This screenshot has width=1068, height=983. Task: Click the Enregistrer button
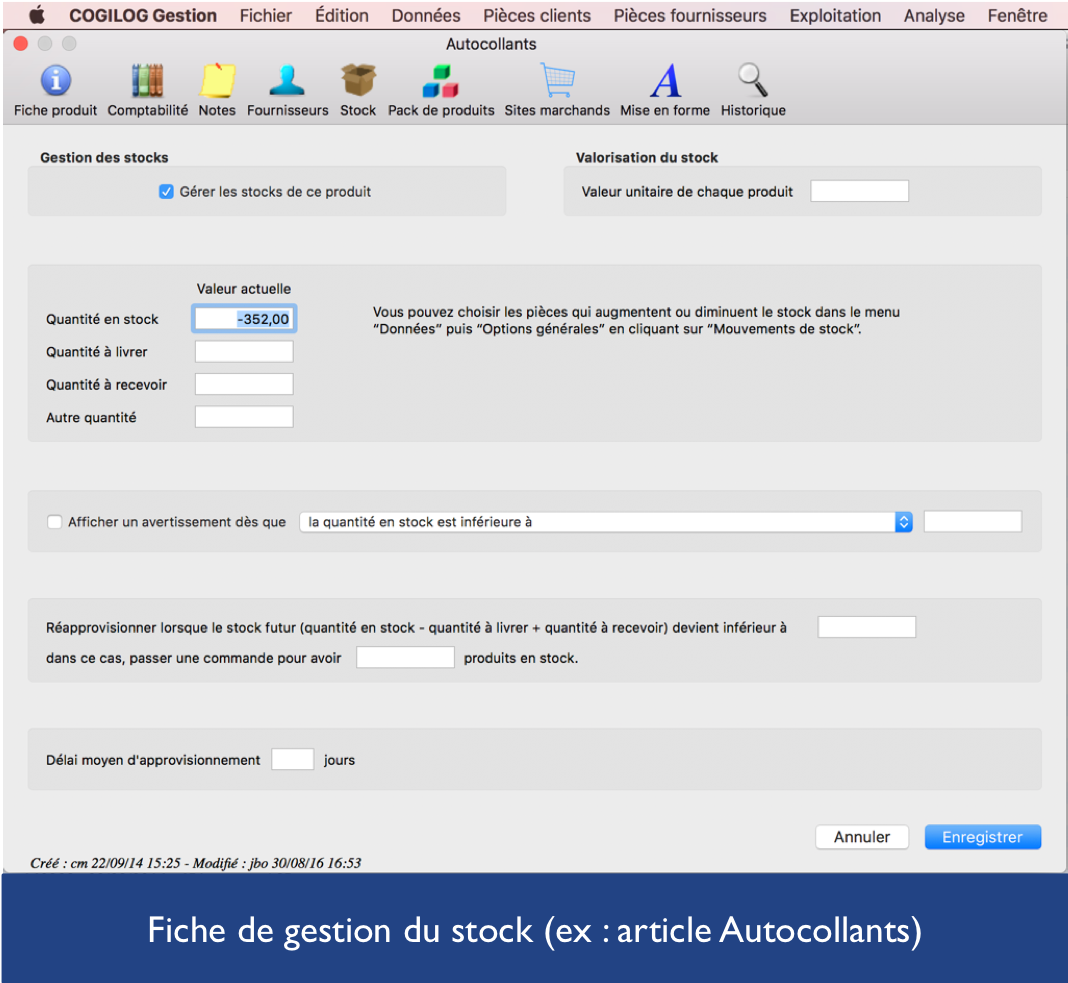(983, 837)
